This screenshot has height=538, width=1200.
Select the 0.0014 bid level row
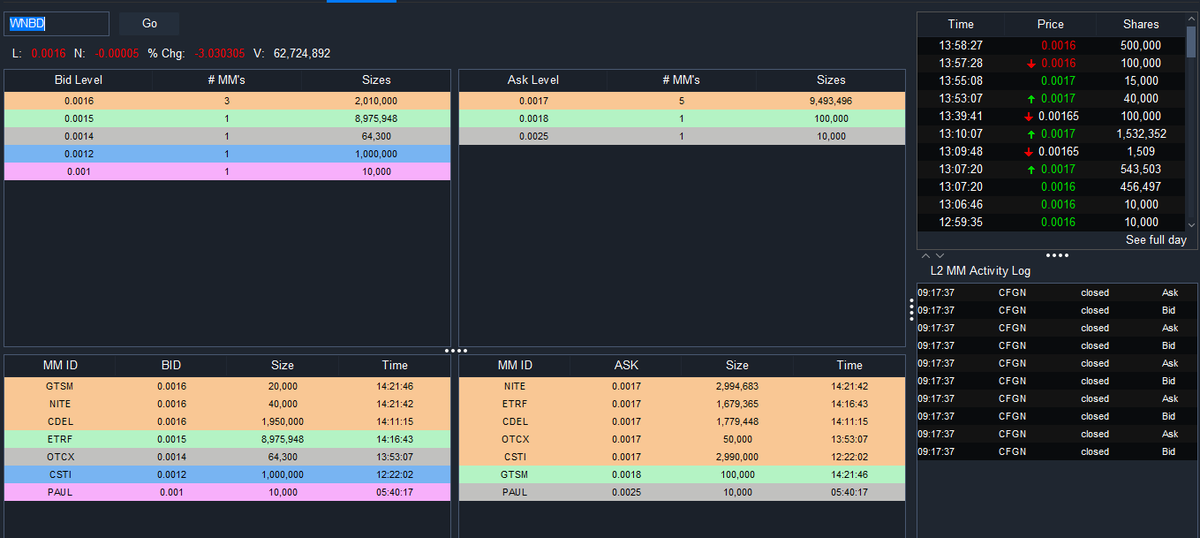(x=228, y=136)
